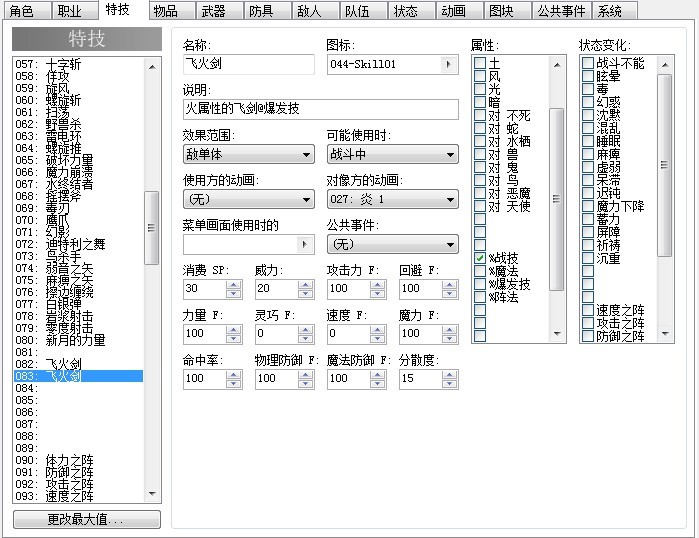Click the state change list scrollbar thumb
Viewport: 699px width, 538px height.
(664, 165)
